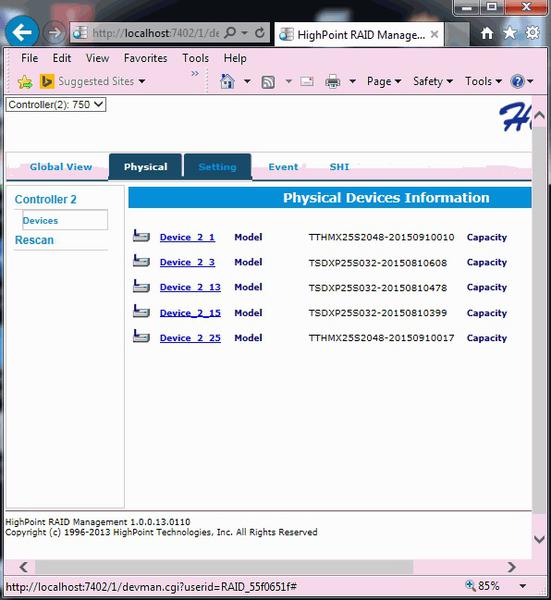The image size is (551, 600).
Task: Open browser settings gear icon
Action: 532,33
